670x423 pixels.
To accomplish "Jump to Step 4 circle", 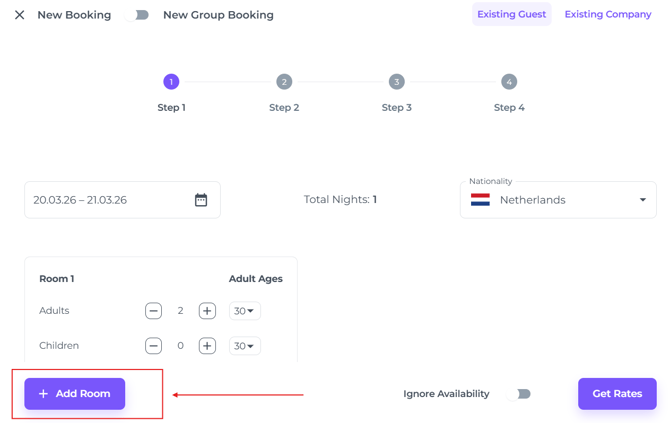I will coord(509,82).
